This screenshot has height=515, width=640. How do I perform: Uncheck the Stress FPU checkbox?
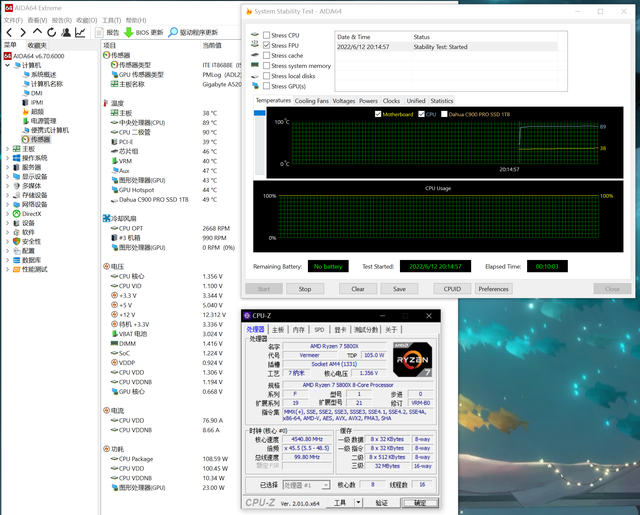pyautogui.click(x=266, y=46)
